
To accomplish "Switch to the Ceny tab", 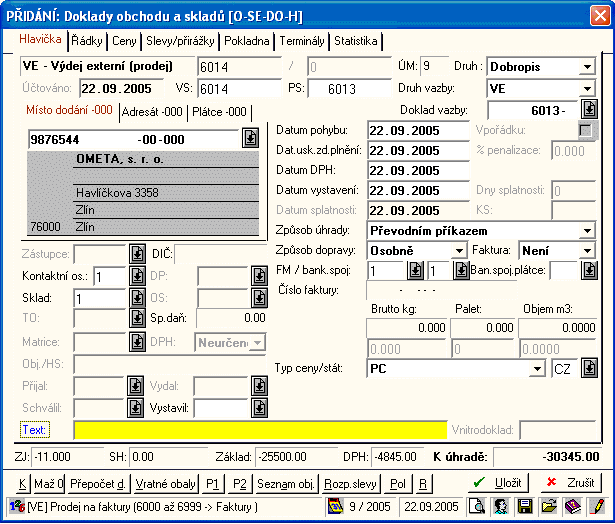I will click(124, 41).
